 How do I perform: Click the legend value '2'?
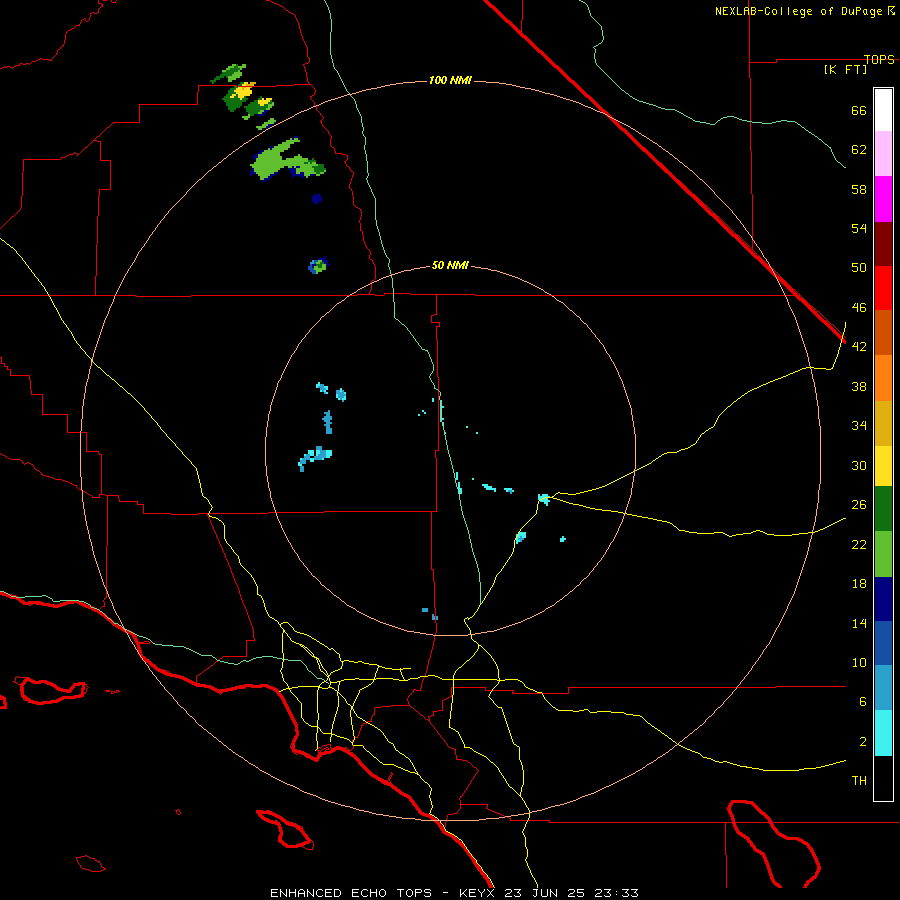(863, 742)
